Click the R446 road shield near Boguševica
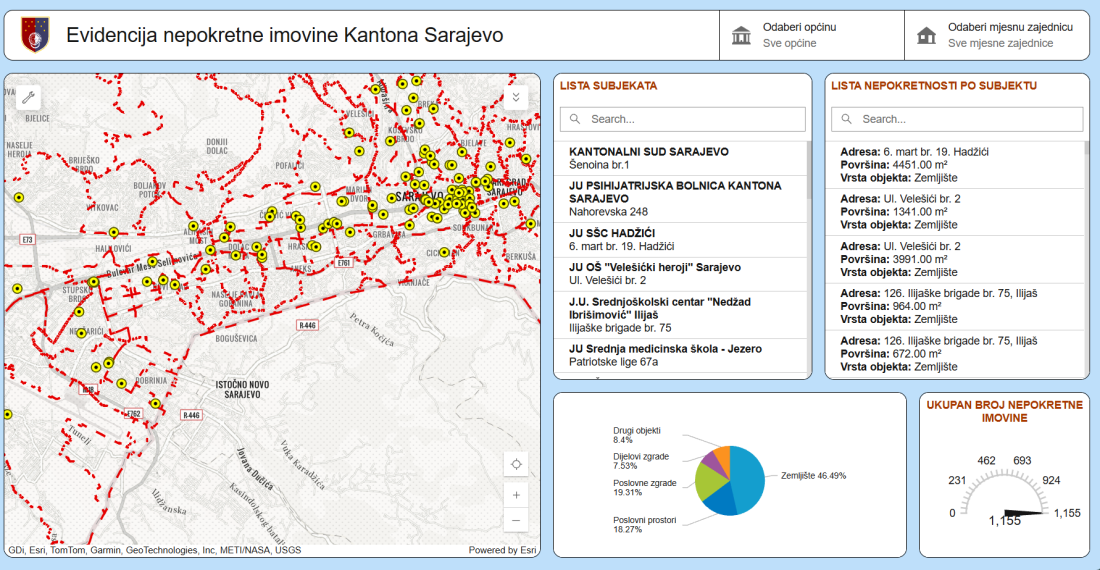This screenshot has width=1100, height=570. coord(307,325)
